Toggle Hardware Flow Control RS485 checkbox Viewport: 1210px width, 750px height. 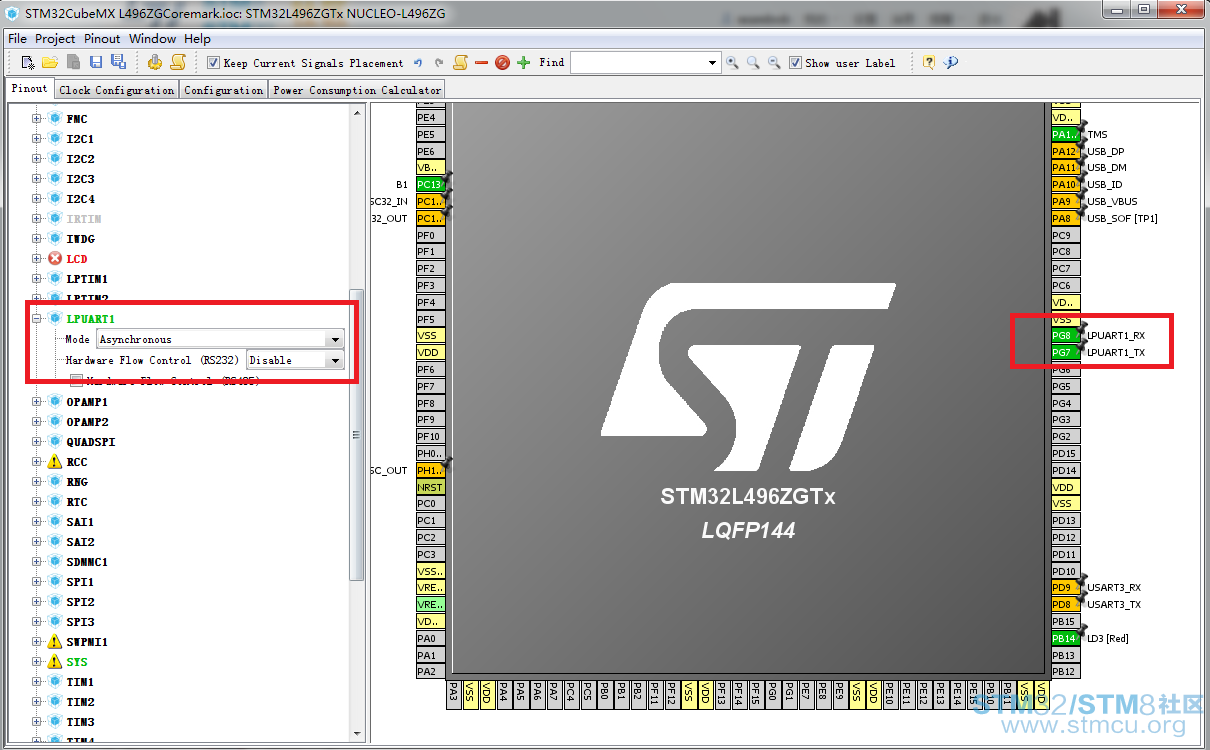click(76, 380)
